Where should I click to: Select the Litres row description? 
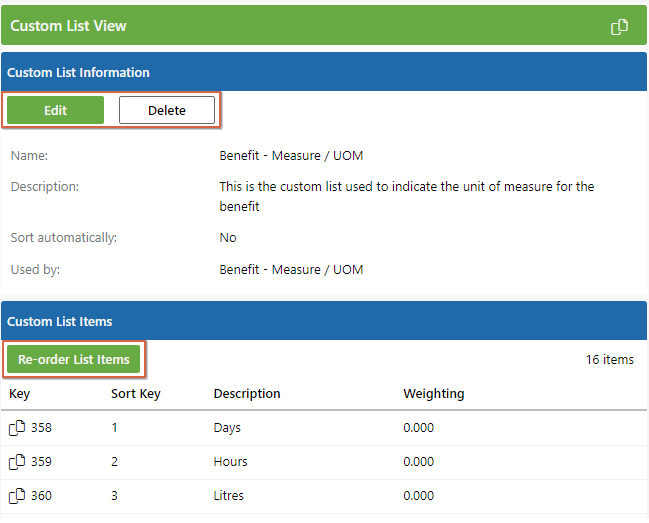click(x=229, y=496)
